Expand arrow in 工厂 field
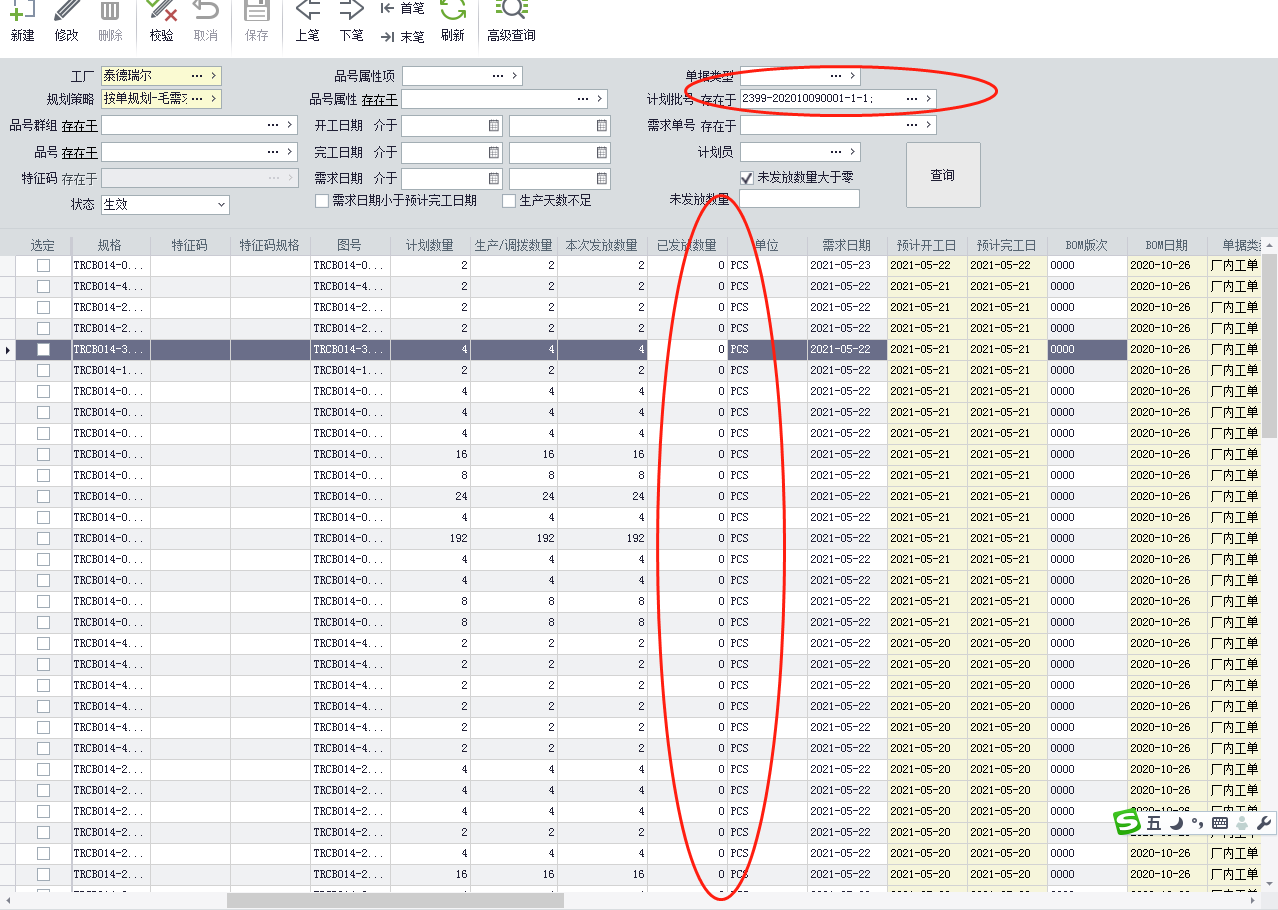The image size is (1278, 910). click(213, 76)
